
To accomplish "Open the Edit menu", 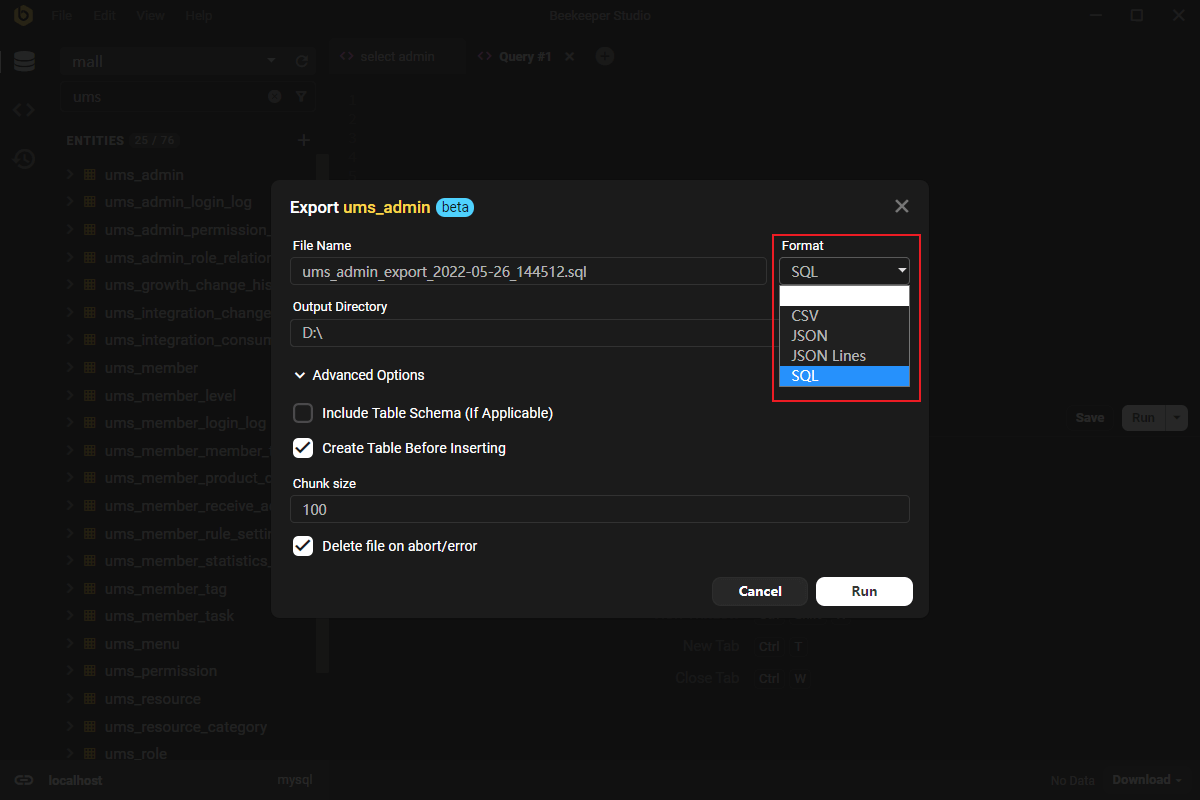I will tap(104, 16).
